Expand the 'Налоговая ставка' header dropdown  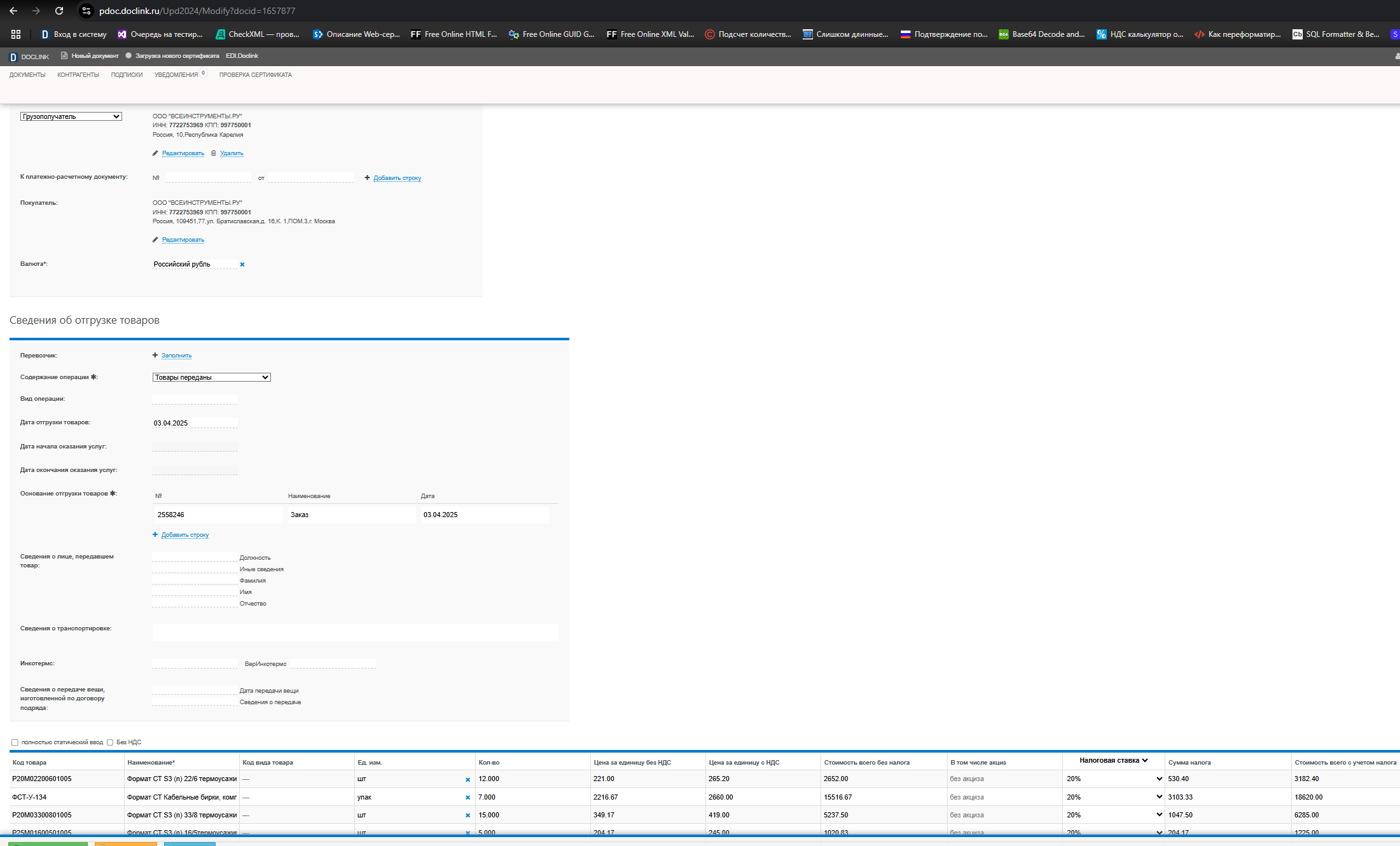tap(1113, 760)
